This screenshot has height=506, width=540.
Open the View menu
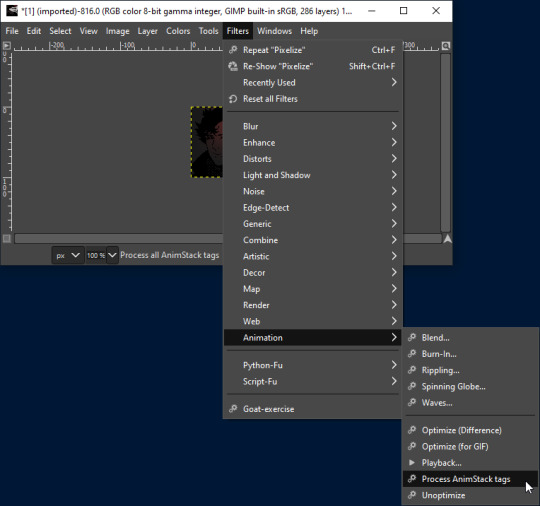[x=89, y=31]
